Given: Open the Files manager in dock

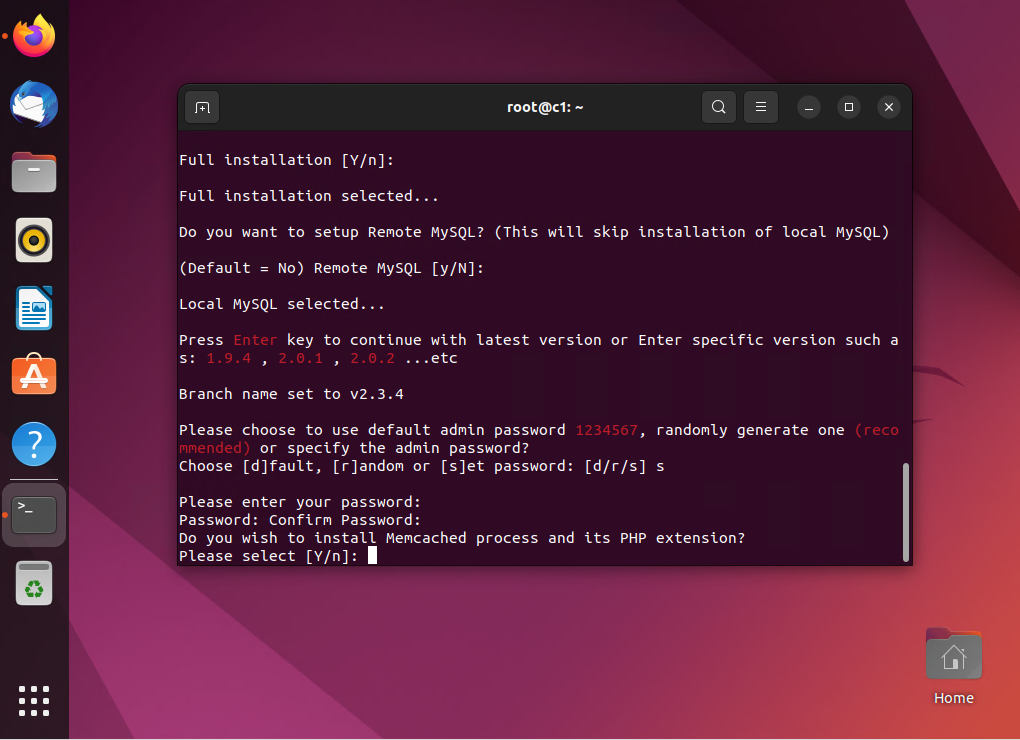Looking at the screenshot, I should click(34, 173).
